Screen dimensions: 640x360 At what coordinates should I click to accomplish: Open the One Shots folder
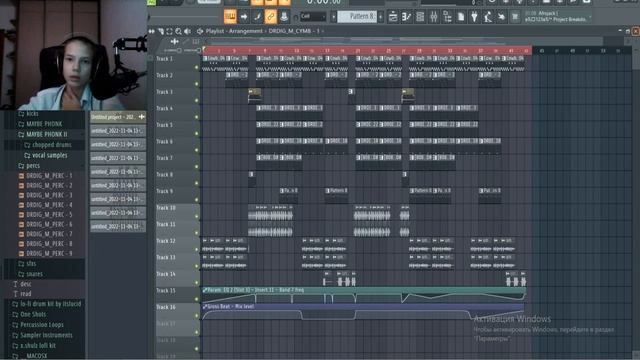tap(29, 314)
